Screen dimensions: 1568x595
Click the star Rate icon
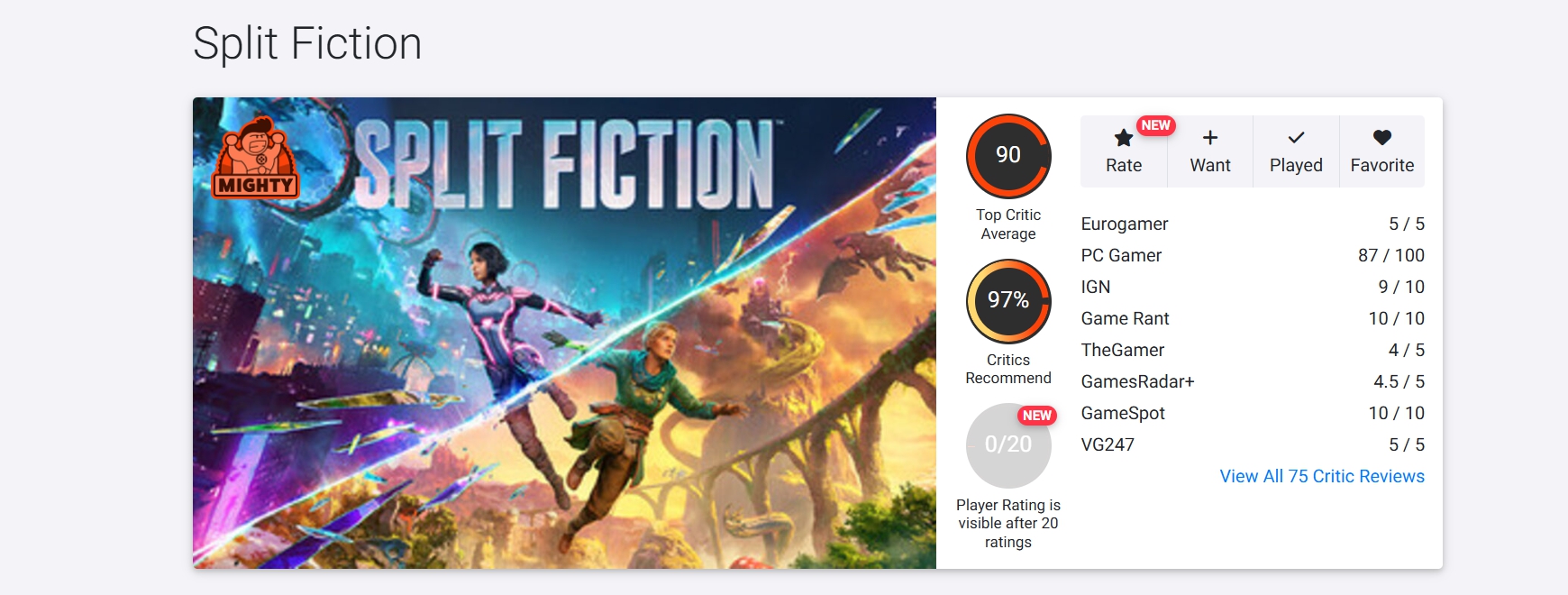[x=1123, y=139]
